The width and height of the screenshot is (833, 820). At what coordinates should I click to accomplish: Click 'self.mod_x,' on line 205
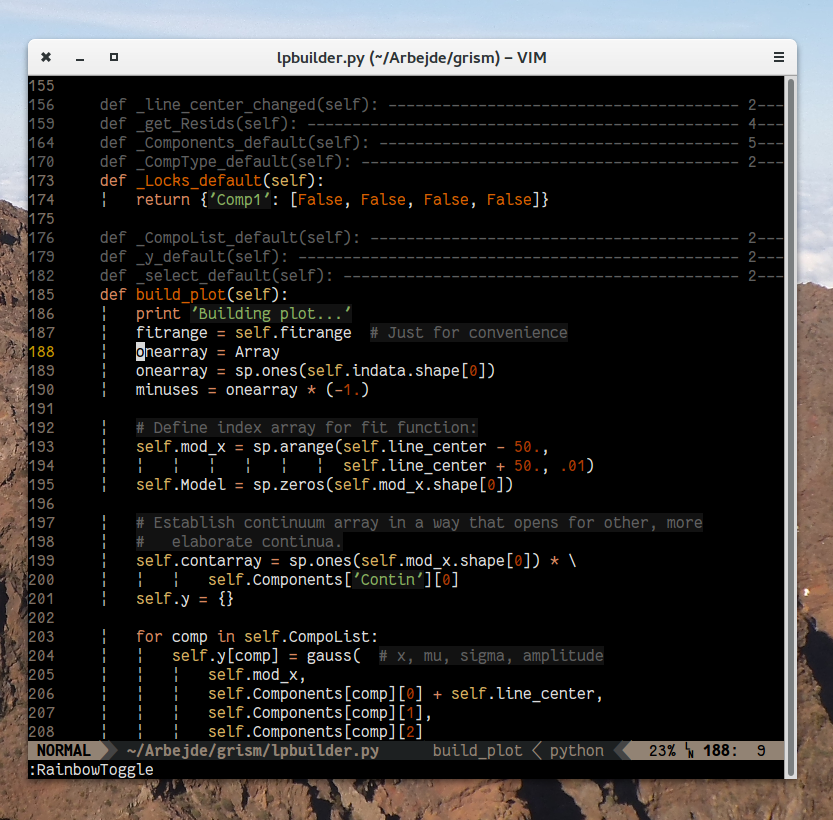click(x=257, y=674)
